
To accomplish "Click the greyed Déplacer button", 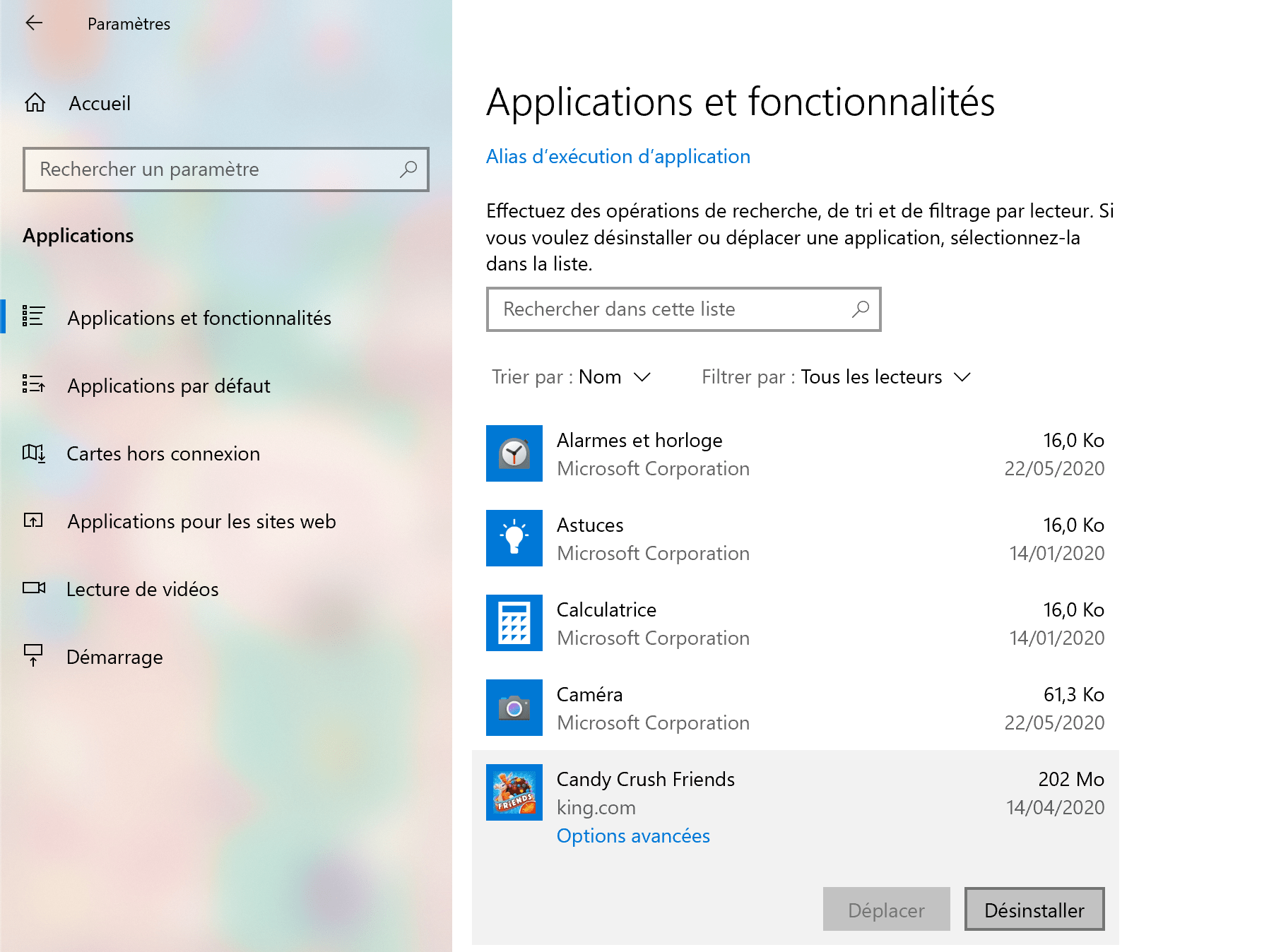I will [887, 909].
